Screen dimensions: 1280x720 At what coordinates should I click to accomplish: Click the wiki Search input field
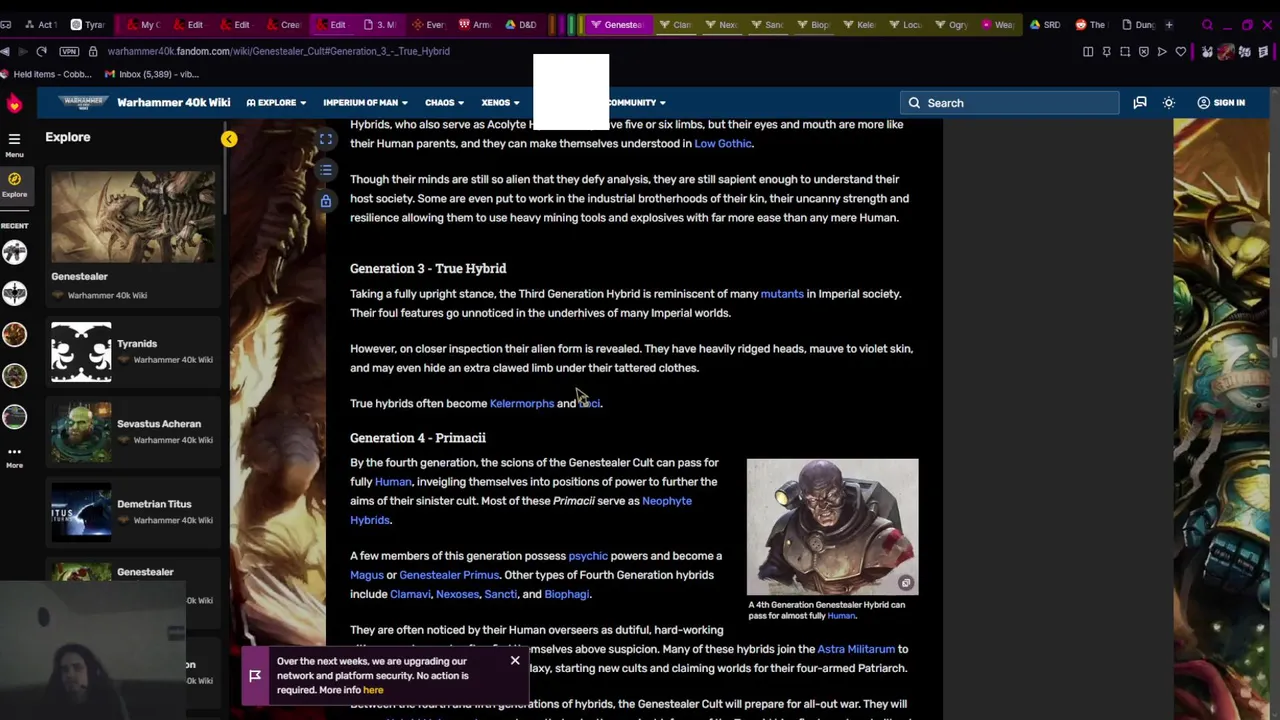1010,103
